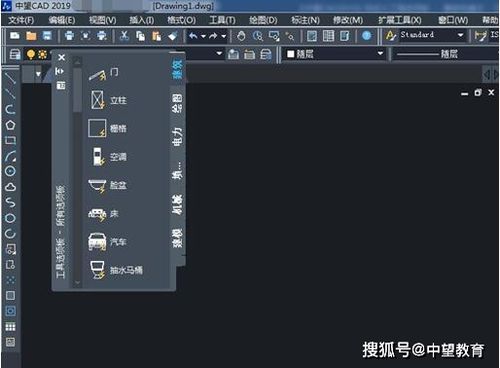Select the Table grid tool
500x368 pixels.
point(10,327)
